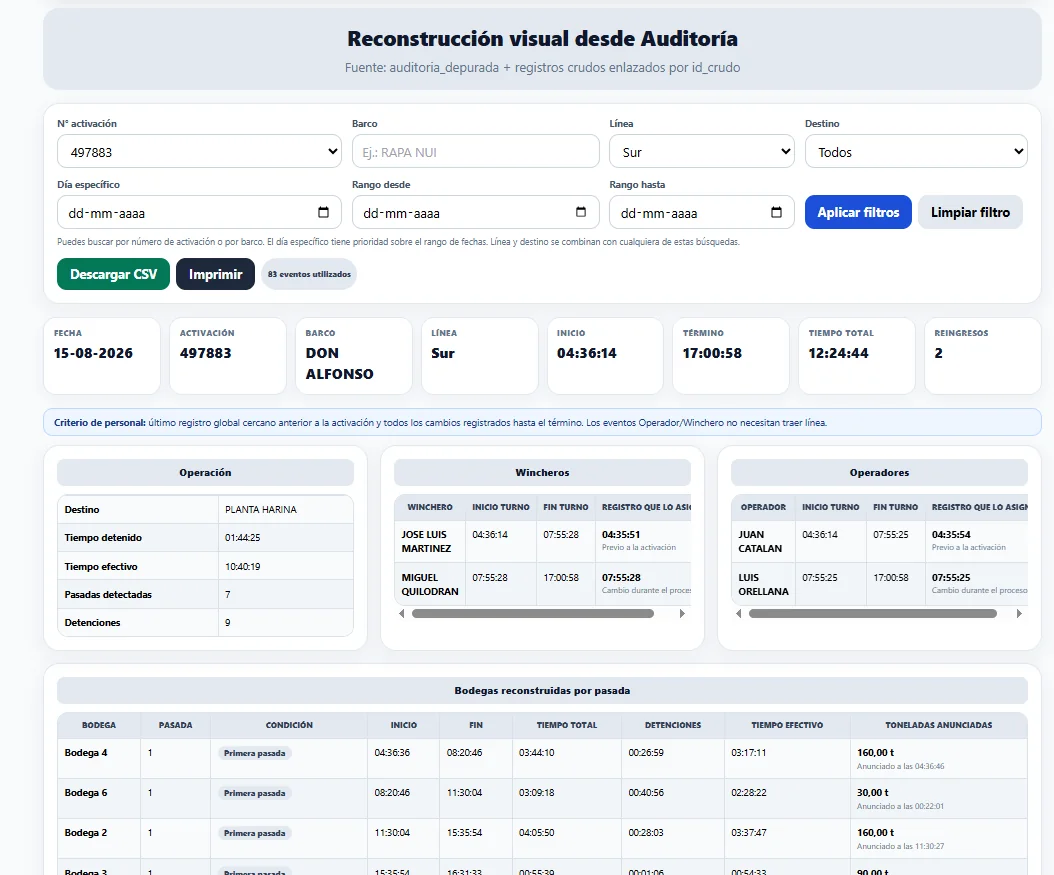Select operador JUAN CATALAN
Image resolution: width=1054 pixels, height=875 pixels.
(760, 542)
